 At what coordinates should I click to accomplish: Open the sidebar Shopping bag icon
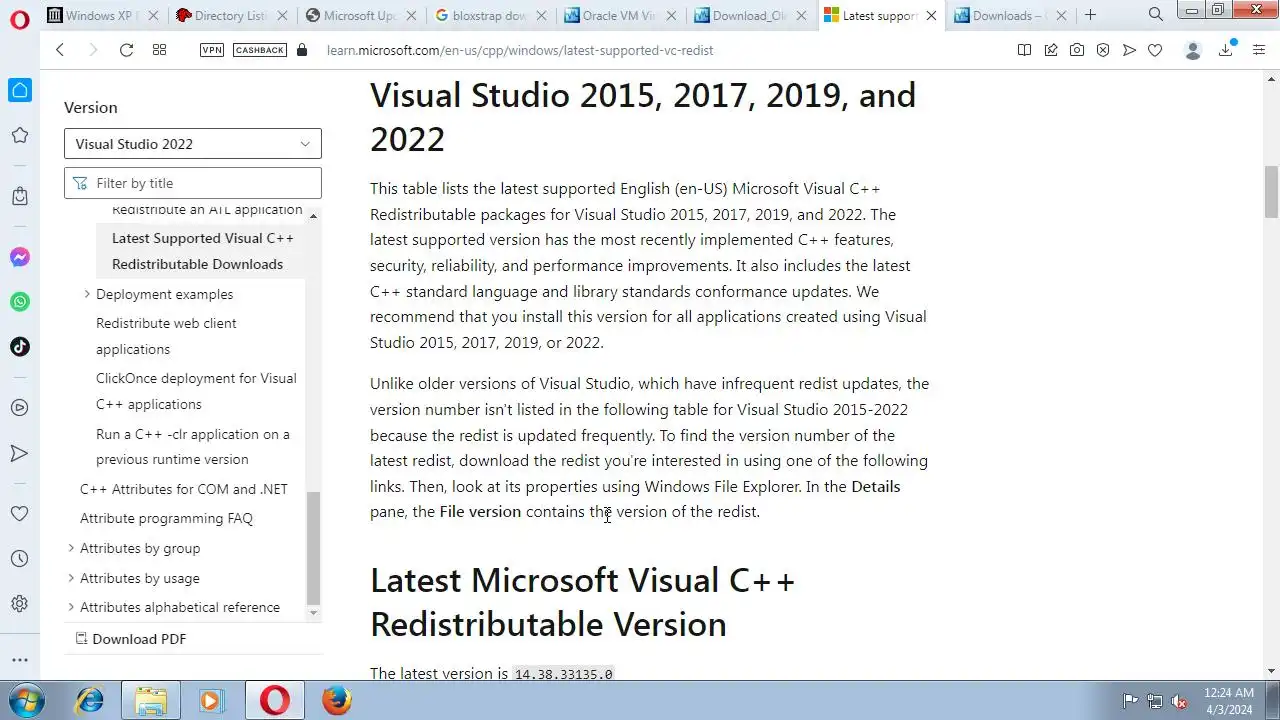[19, 197]
